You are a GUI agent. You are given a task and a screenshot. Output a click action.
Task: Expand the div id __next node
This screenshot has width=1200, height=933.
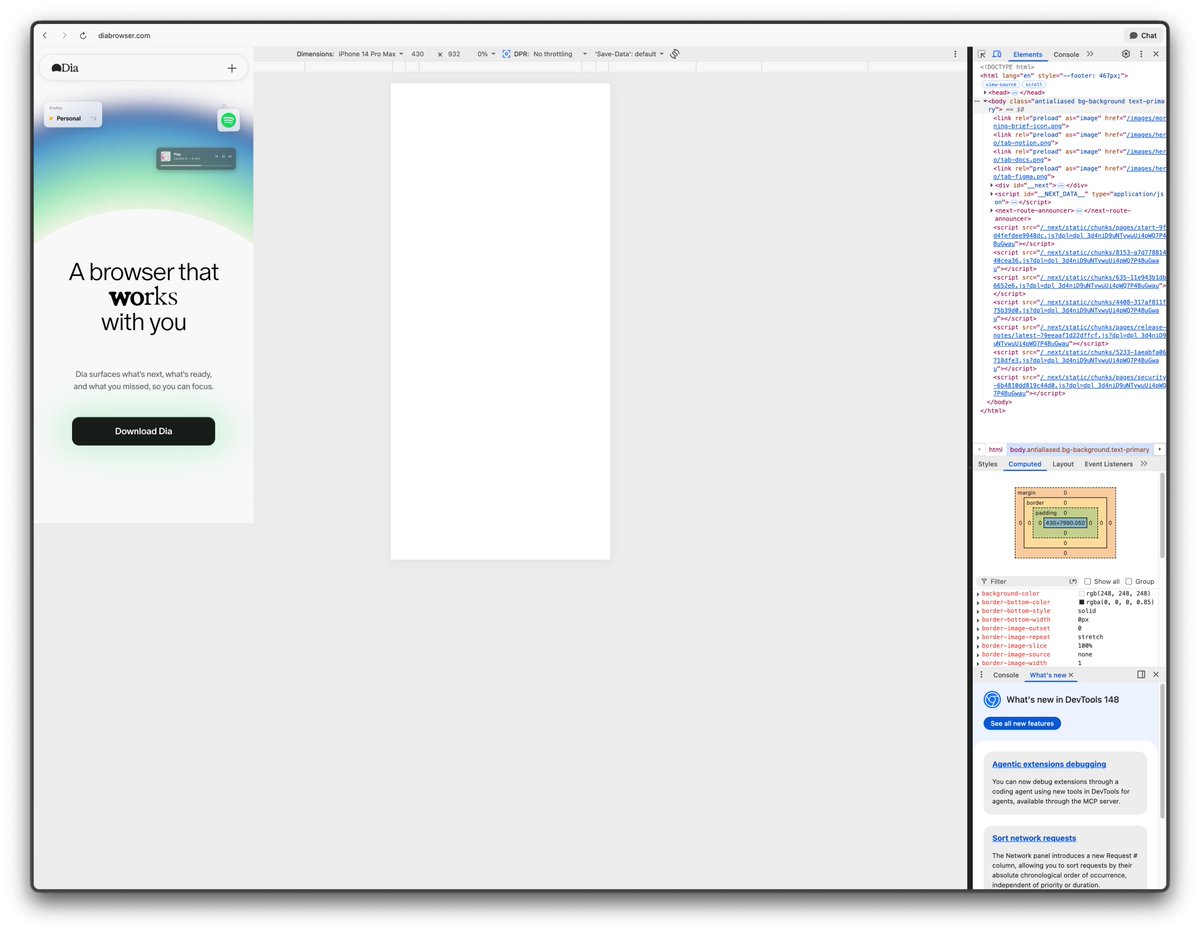(992, 185)
